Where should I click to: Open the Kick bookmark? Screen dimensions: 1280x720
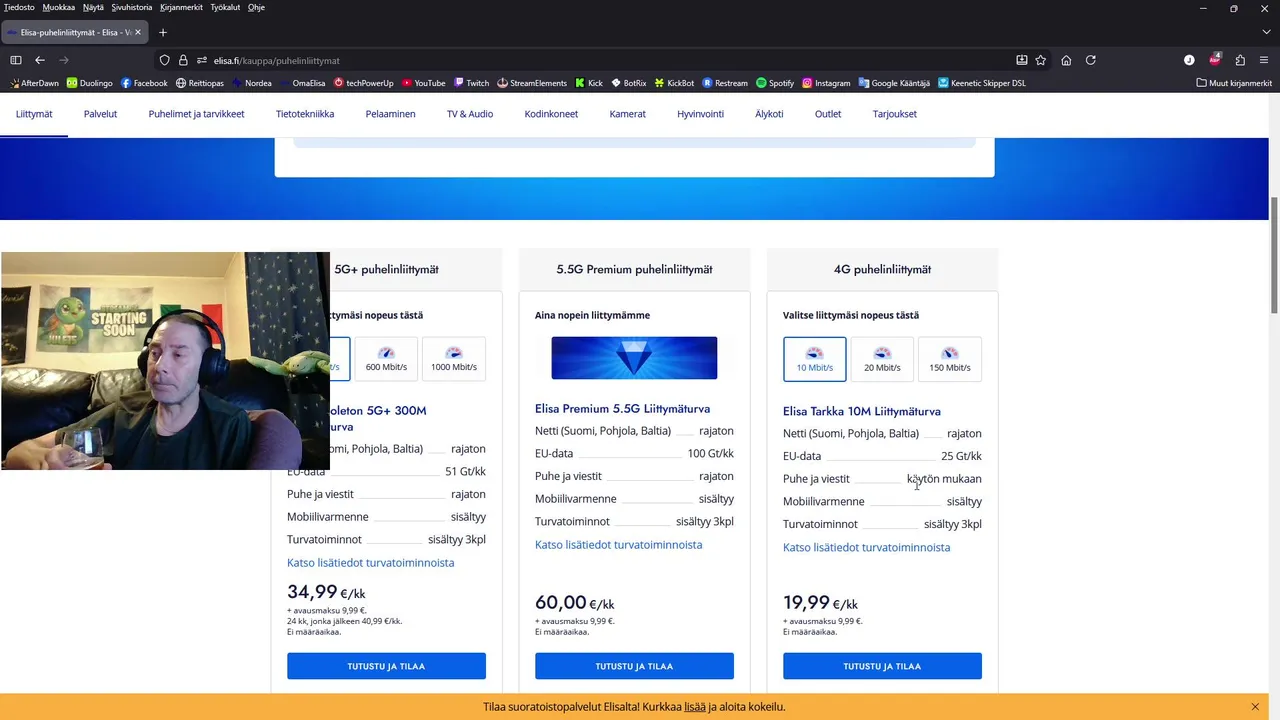[x=589, y=83]
